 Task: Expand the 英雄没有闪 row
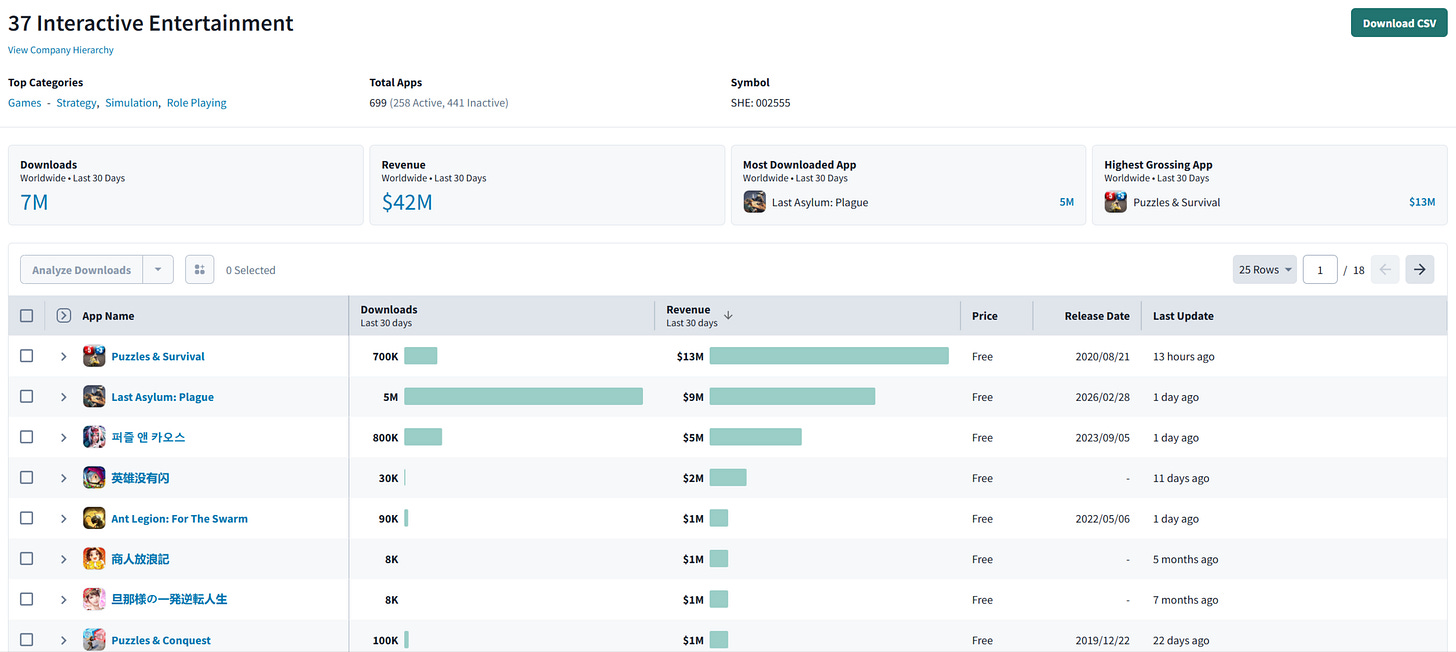(x=63, y=478)
